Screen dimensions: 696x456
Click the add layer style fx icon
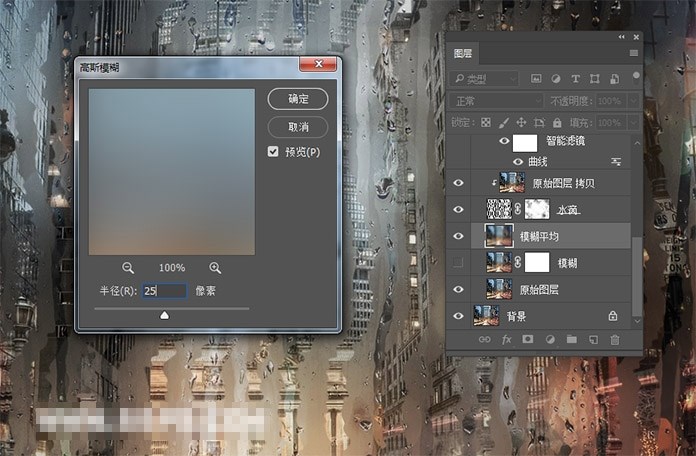click(x=506, y=340)
